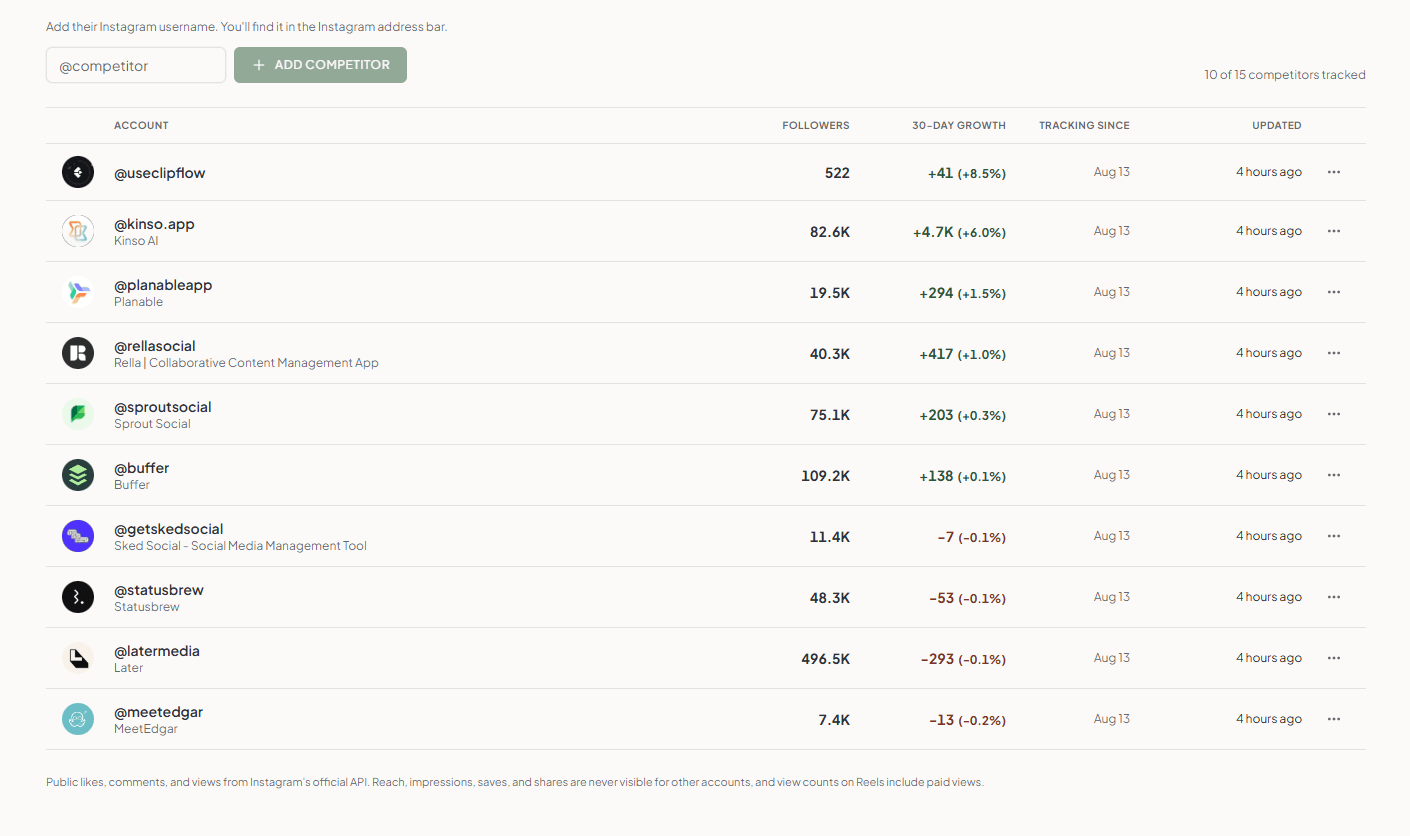Click the +41 (+8.5%) growth value
This screenshot has height=836, width=1410.
(967, 173)
